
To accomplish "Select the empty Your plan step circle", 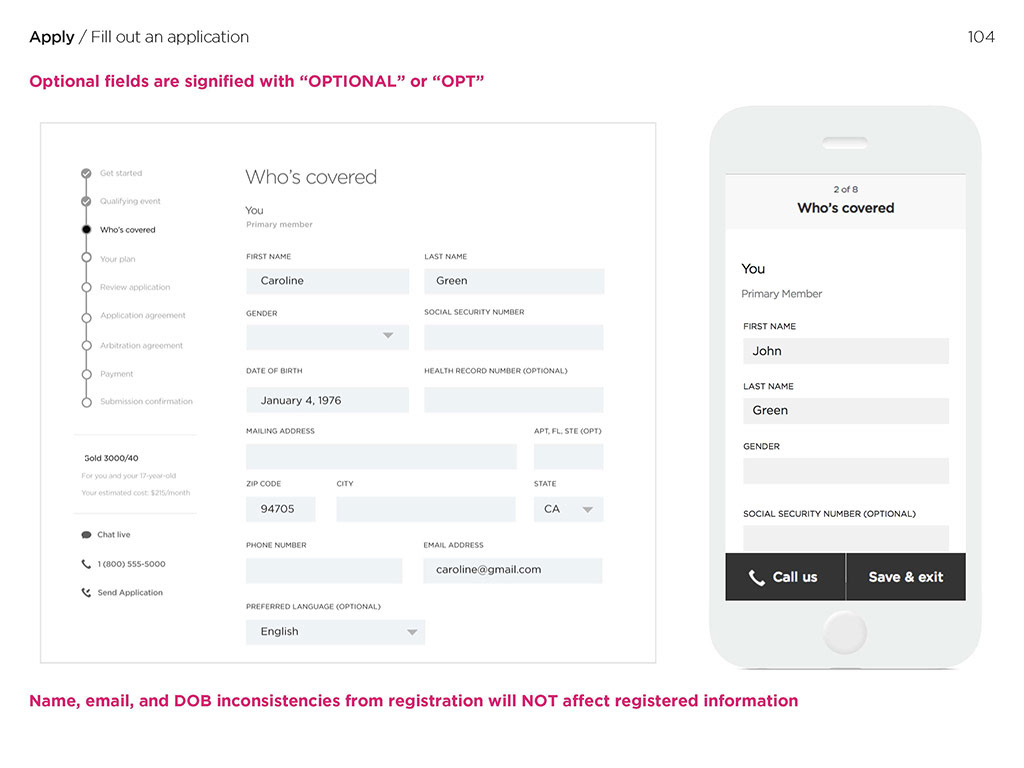I will 86,257.
